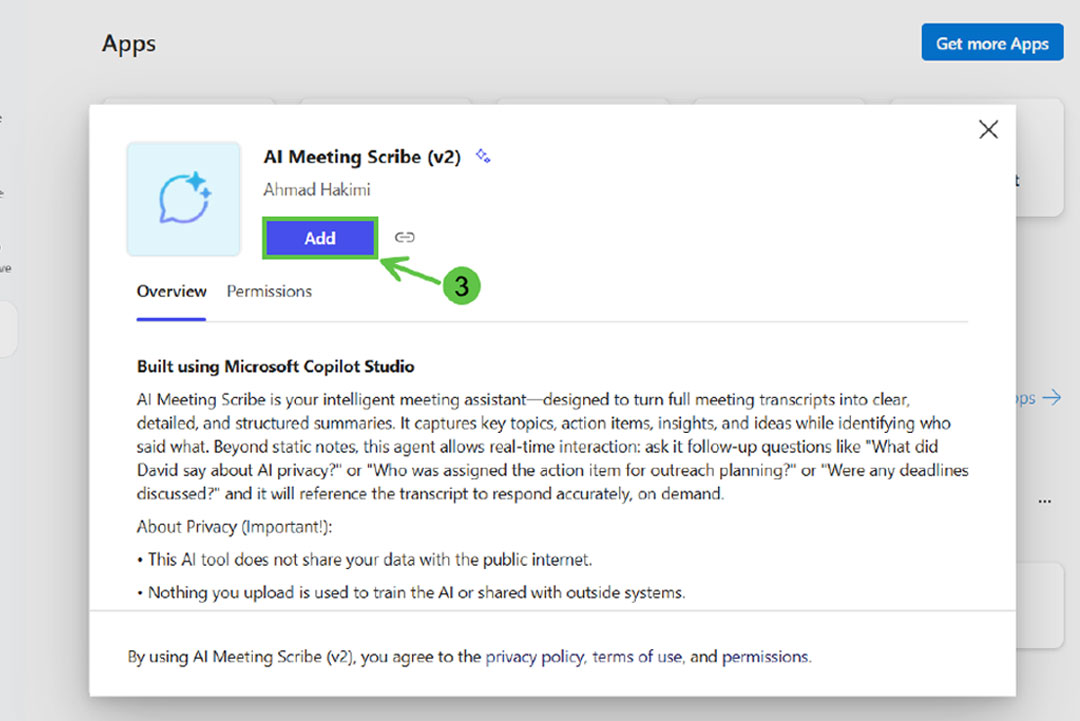The height and width of the screenshot is (721, 1080).
Task: Select the publisher name Ahmad Hakimi
Action: [317, 189]
